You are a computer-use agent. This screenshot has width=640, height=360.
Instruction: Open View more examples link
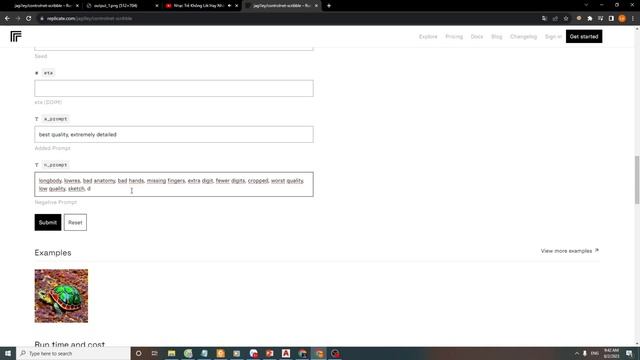569,251
